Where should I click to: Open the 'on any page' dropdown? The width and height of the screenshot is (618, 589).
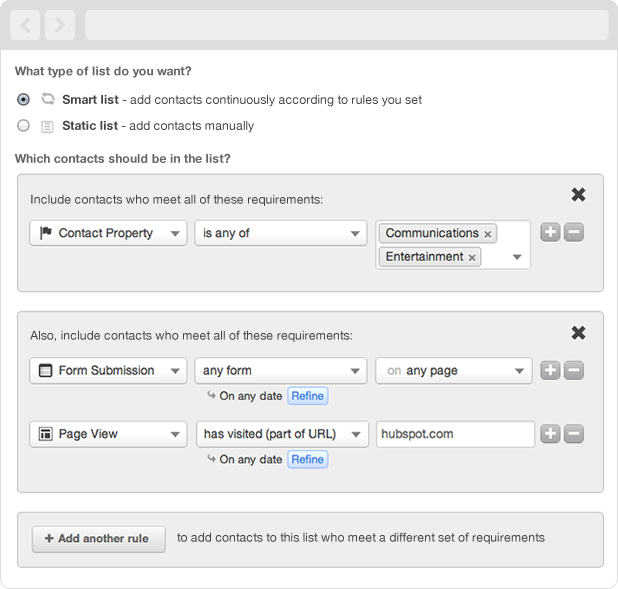[453, 370]
